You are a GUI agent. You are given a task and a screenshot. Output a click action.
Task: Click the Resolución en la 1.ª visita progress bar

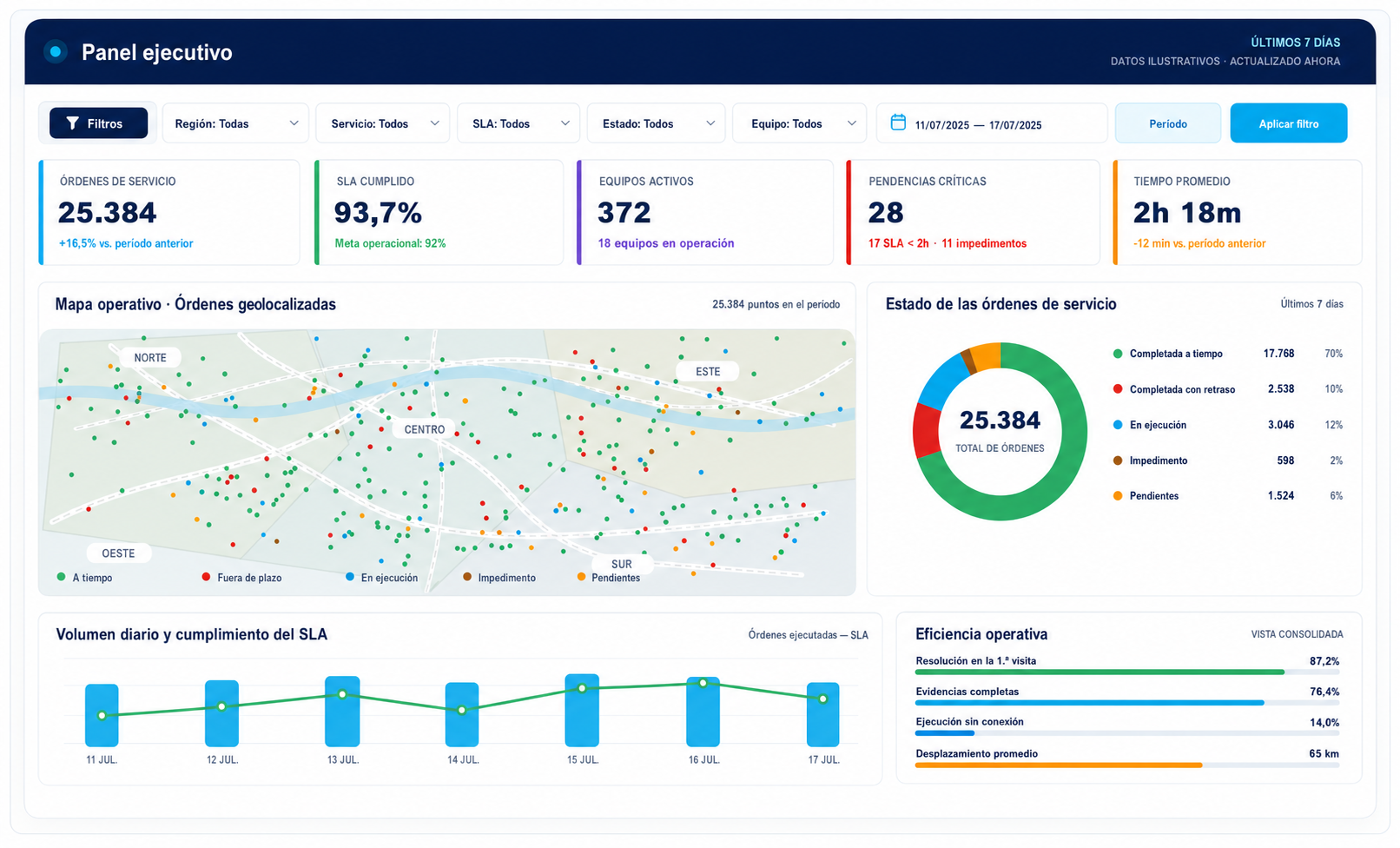point(1127,672)
